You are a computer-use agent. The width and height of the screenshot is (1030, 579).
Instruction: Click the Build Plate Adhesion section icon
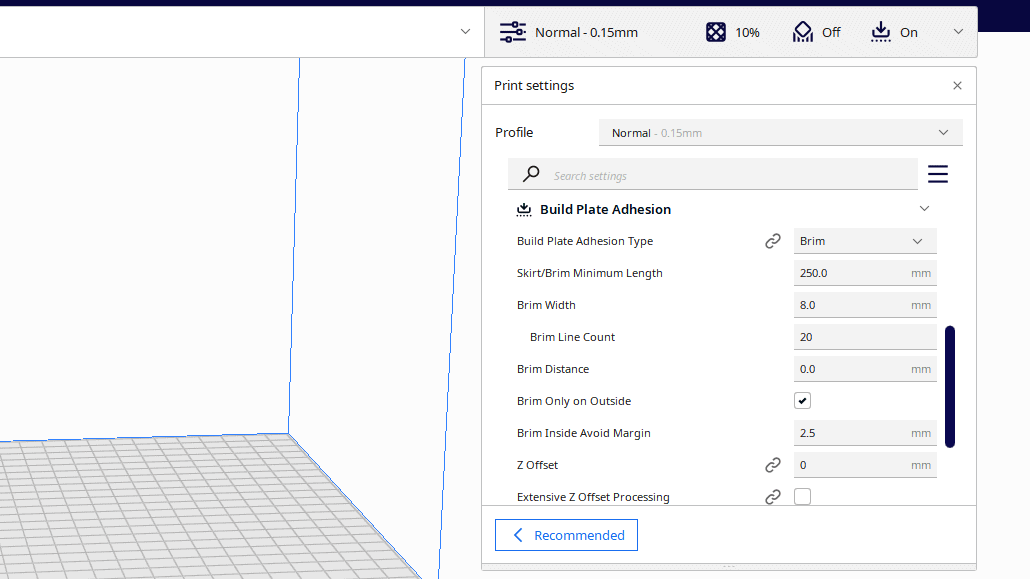click(x=524, y=209)
